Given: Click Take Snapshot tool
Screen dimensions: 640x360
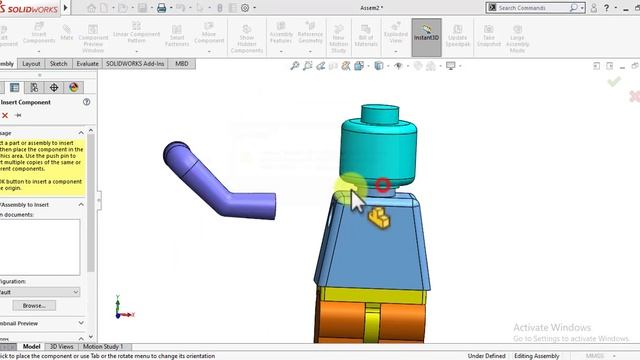Looking at the screenshot, I should click(x=489, y=36).
